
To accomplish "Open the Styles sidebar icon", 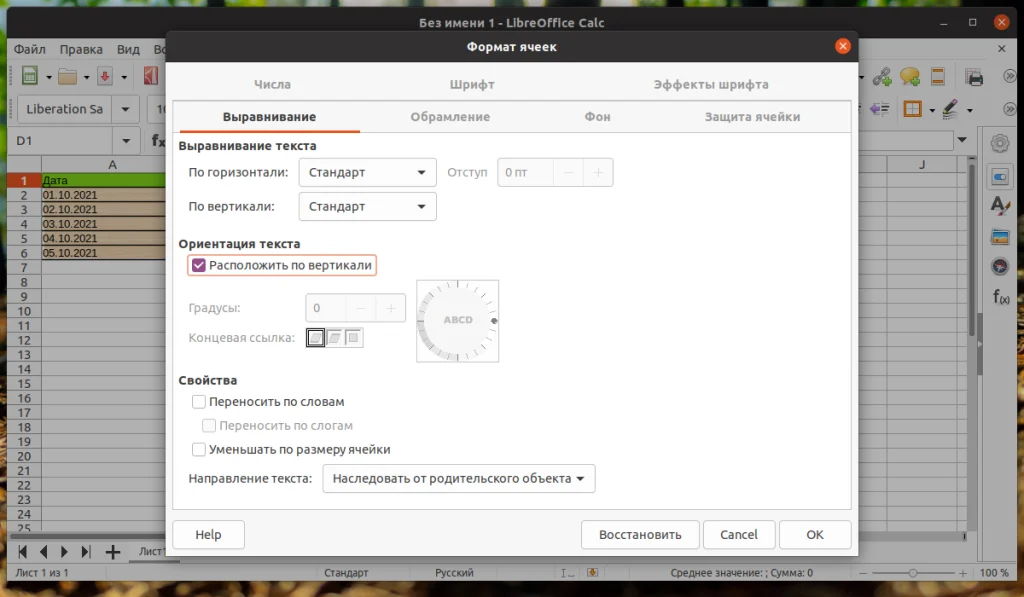I will click(x=998, y=206).
